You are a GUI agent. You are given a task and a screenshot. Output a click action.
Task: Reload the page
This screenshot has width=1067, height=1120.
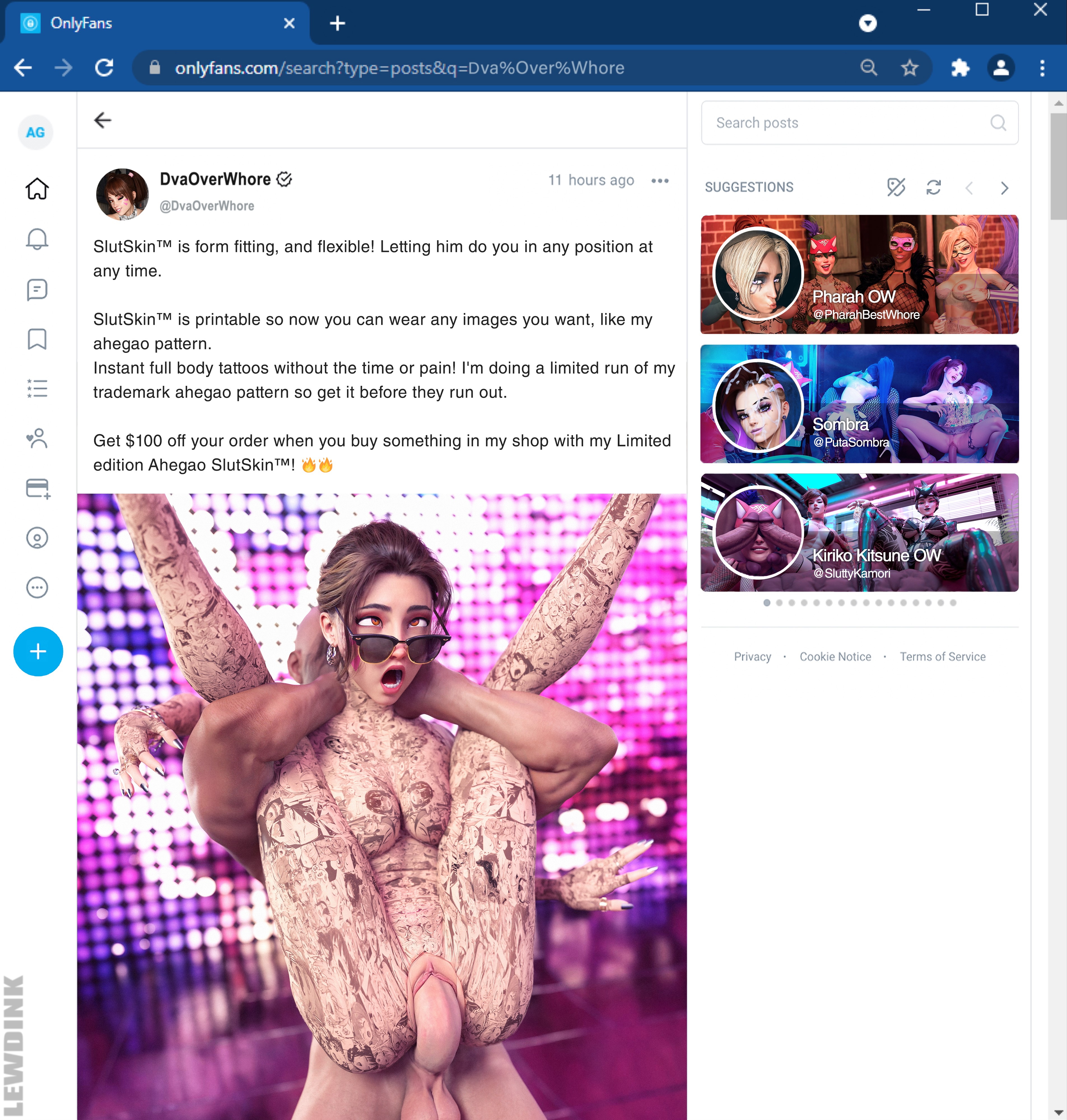tap(104, 68)
